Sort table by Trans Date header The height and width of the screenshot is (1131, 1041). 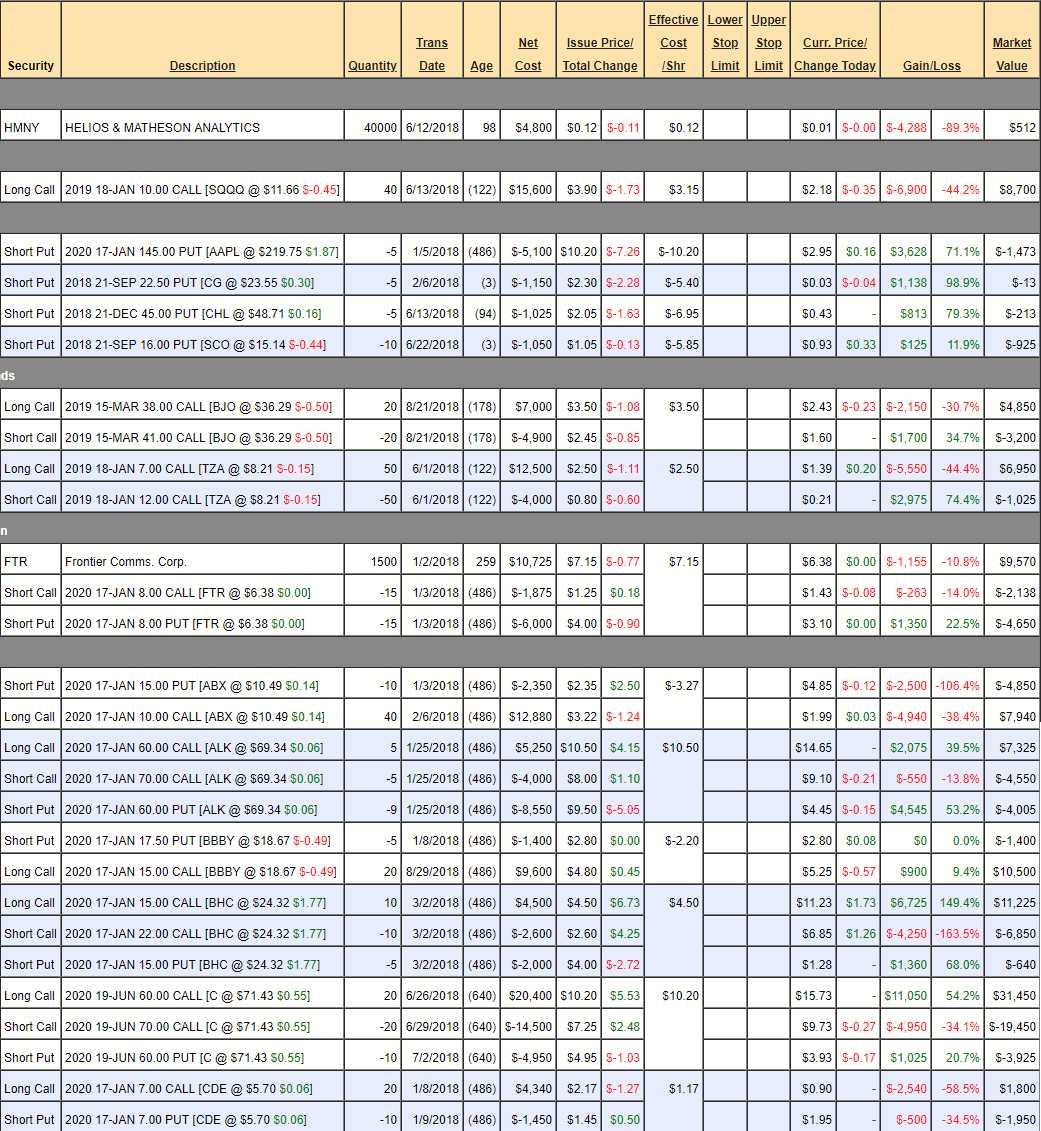point(432,54)
